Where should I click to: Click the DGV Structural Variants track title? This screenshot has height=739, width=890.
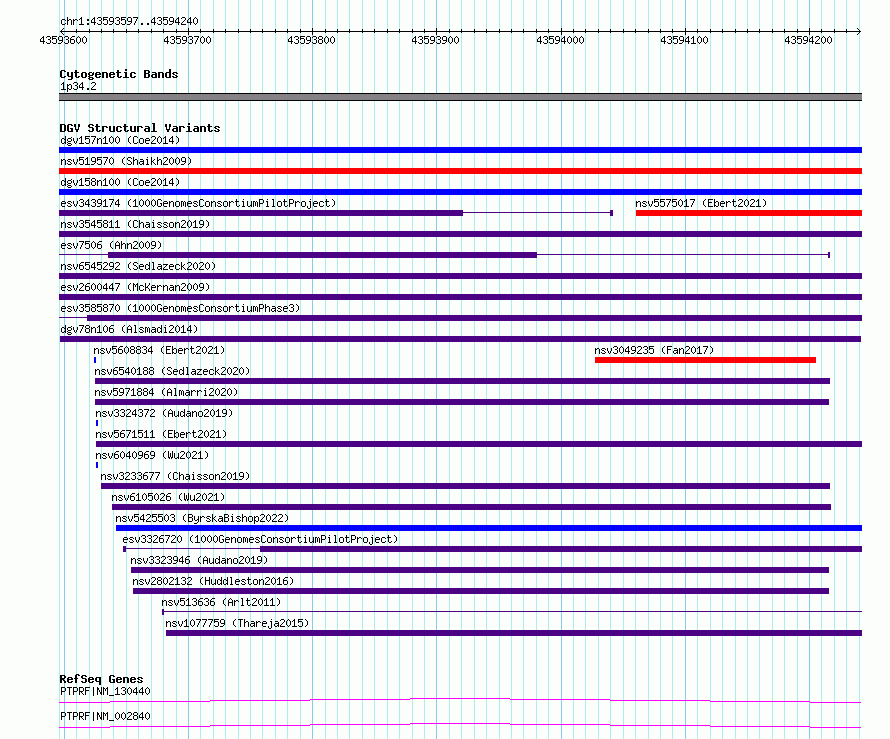tap(140, 128)
